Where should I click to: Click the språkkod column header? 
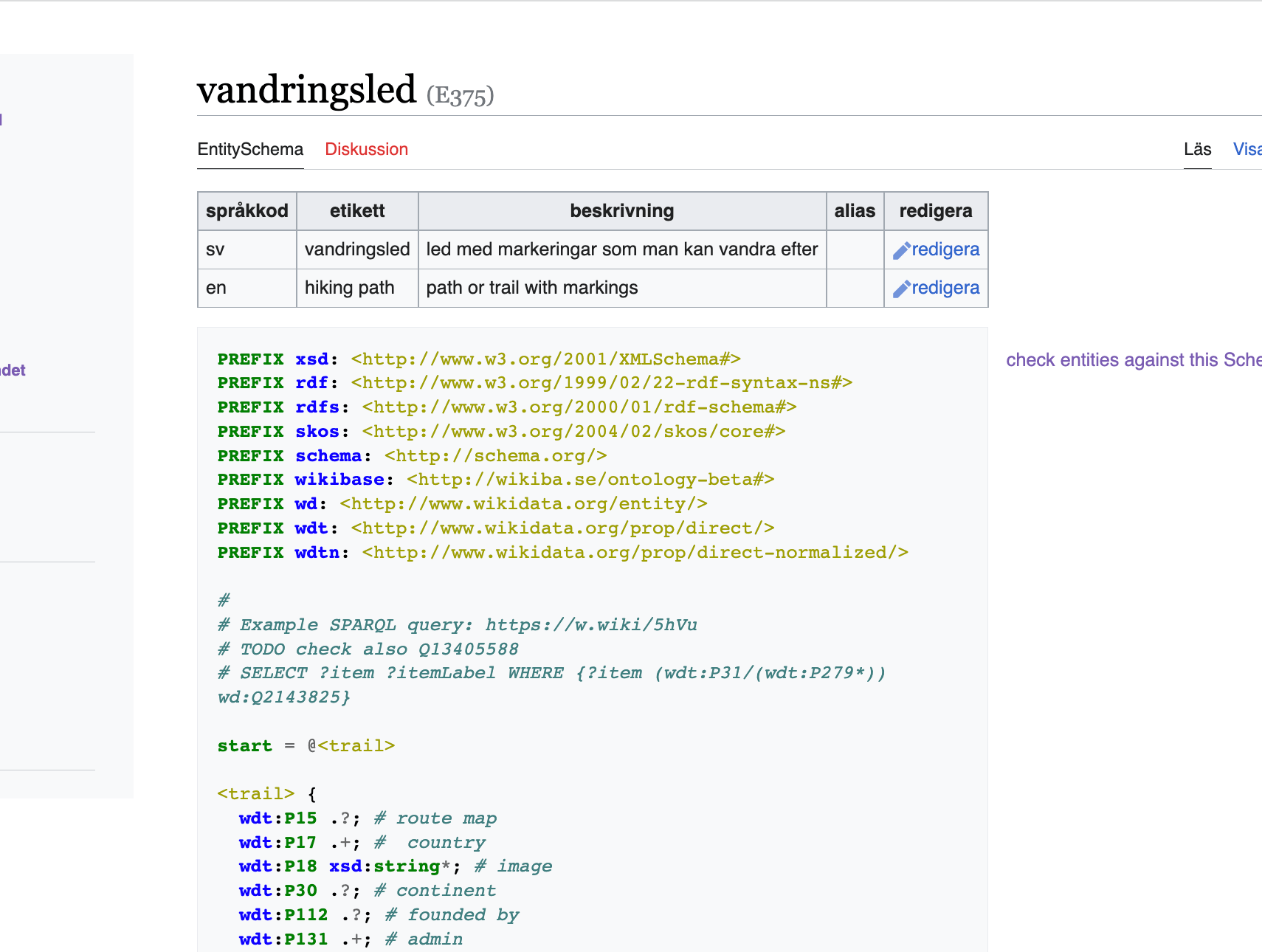[x=246, y=211]
